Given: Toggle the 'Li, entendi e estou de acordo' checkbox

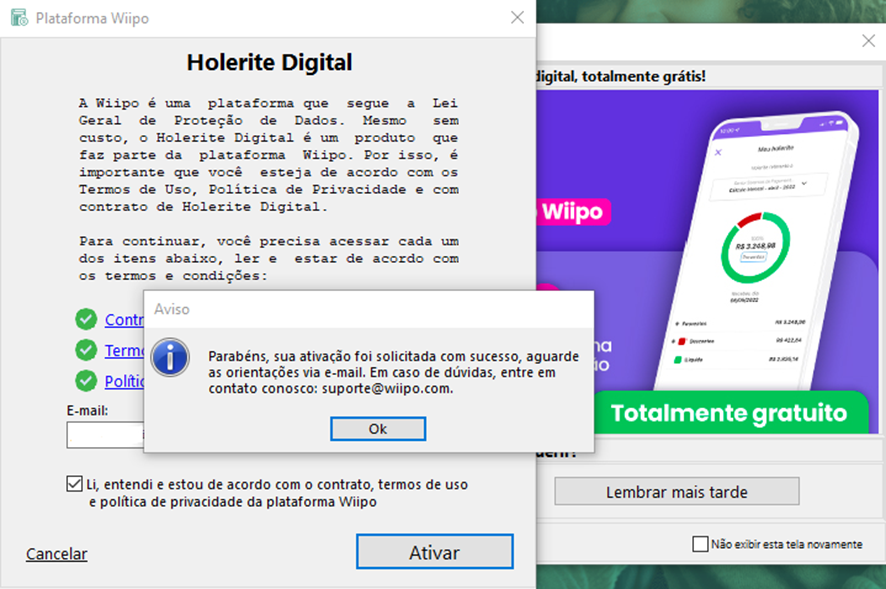Looking at the screenshot, I should coord(75,484).
